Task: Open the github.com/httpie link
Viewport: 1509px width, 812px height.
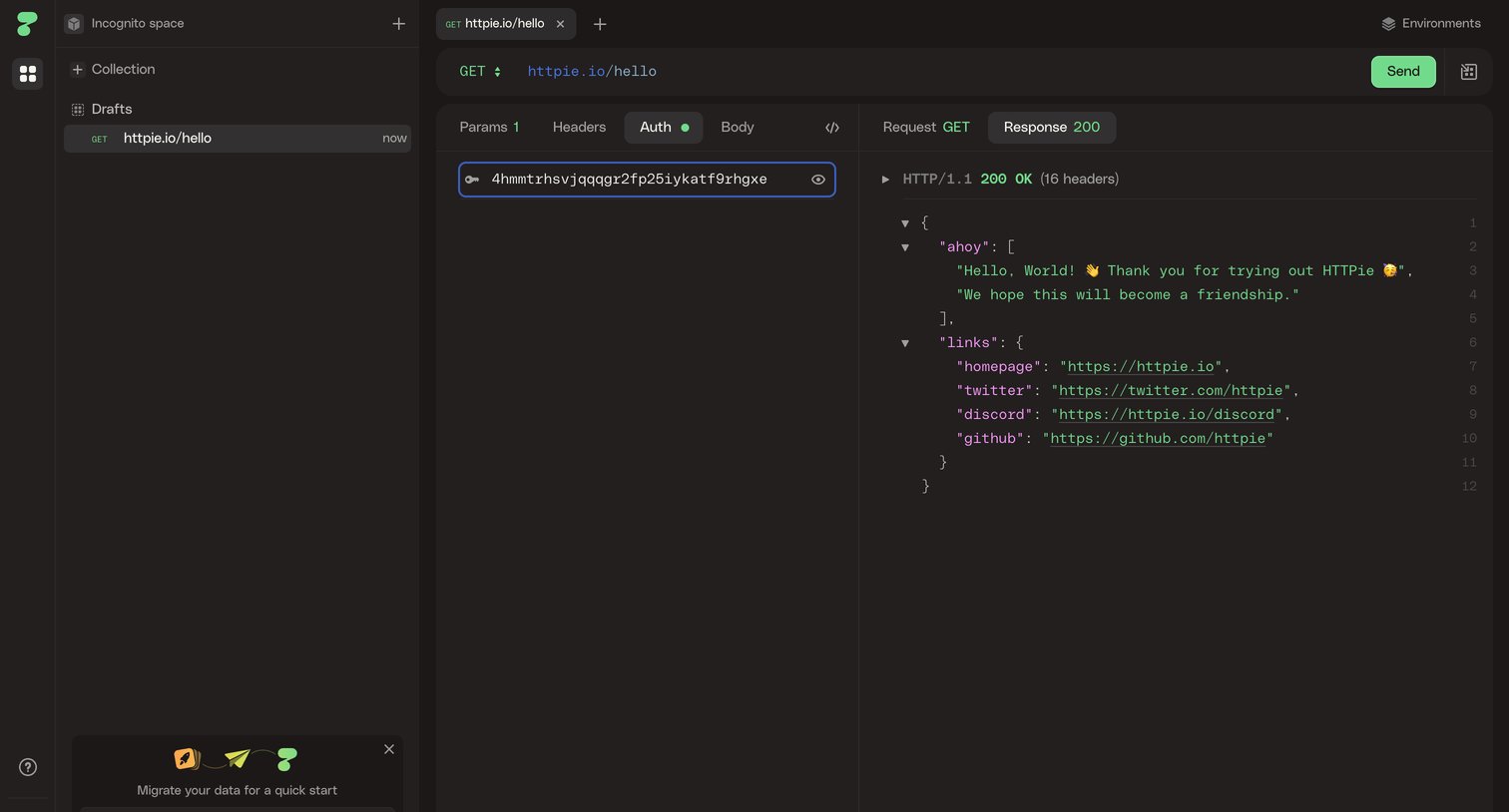Action: [1158, 439]
